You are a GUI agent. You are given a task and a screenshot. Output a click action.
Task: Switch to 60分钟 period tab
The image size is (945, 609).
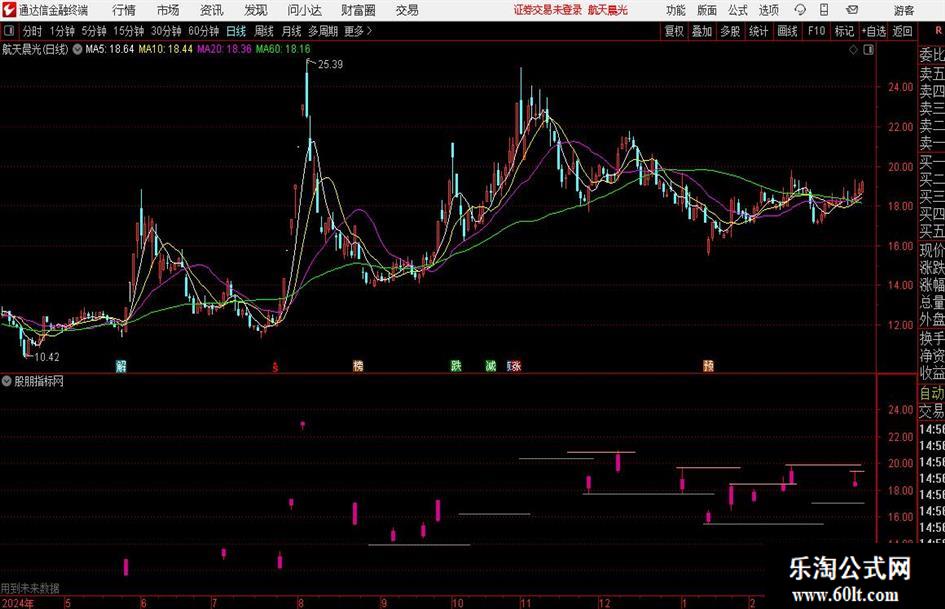204,31
